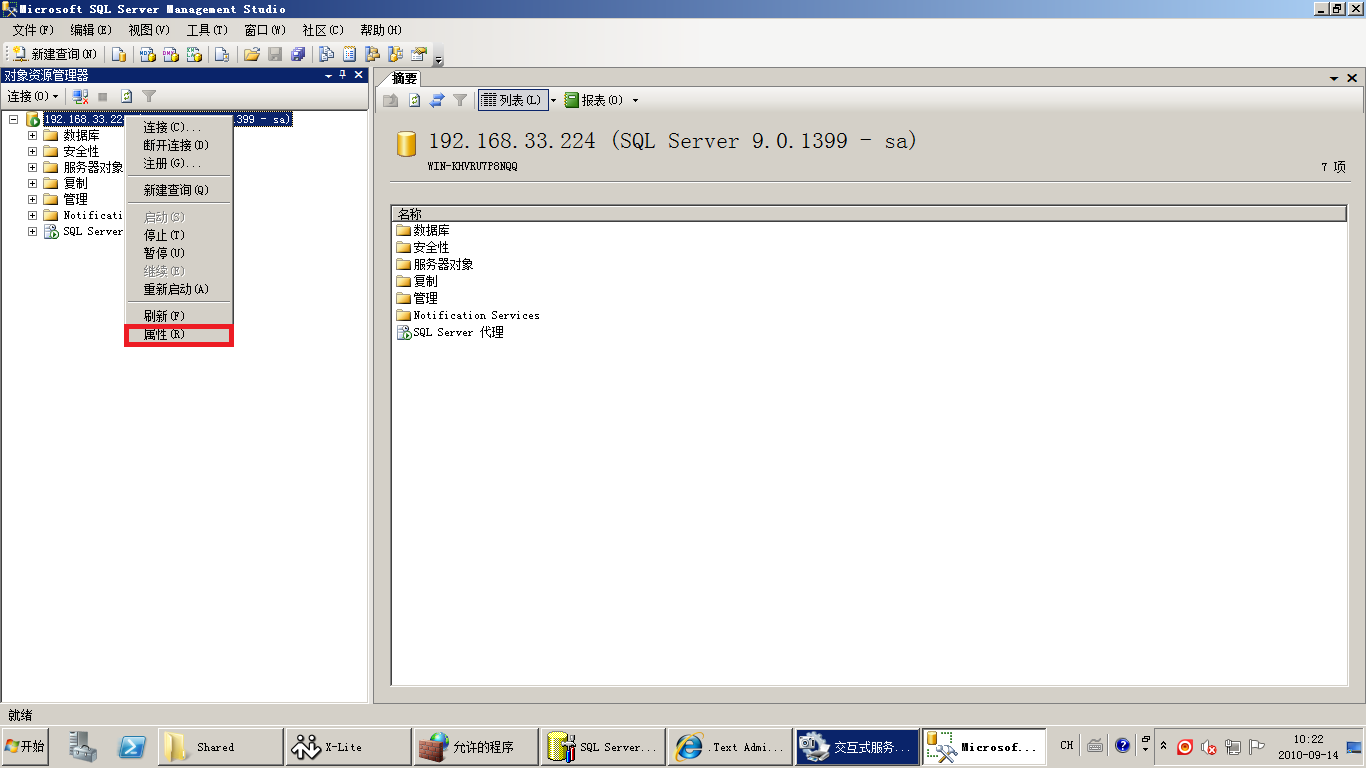Choose 停止(T) from the context menu
Screen dimensions: 1366x768
pyautogui.click(x=179, y=235)
